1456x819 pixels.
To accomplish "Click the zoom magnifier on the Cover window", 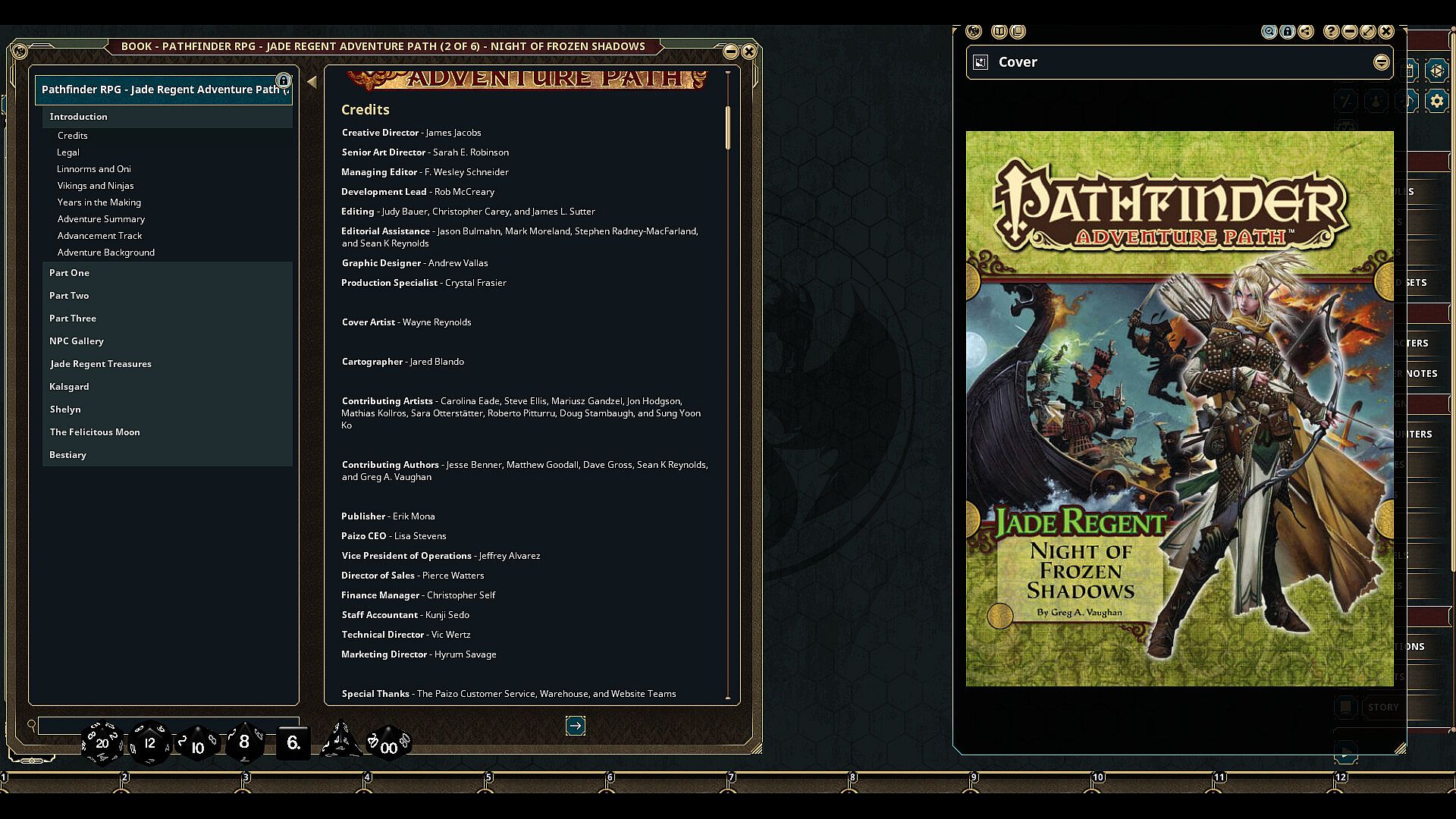I will 1269,32.
